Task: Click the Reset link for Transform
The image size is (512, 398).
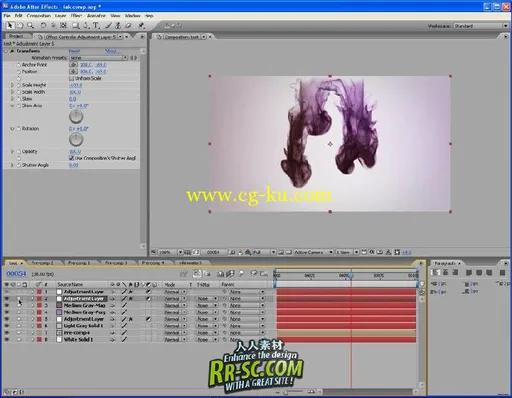Action: tap(74, 51)
